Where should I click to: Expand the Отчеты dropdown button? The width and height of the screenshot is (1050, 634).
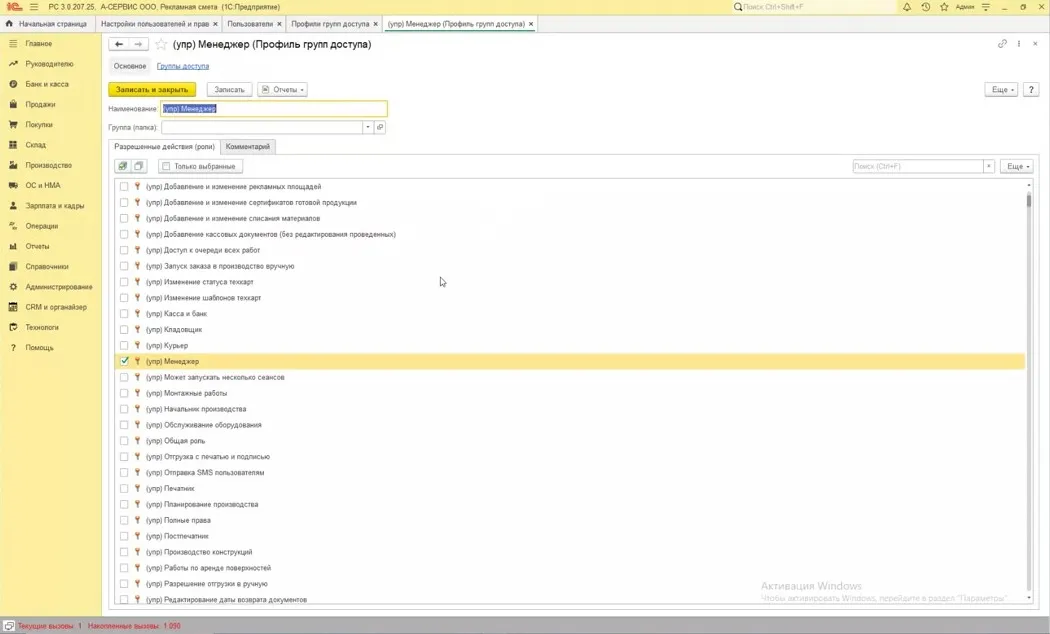coord(283,90)
